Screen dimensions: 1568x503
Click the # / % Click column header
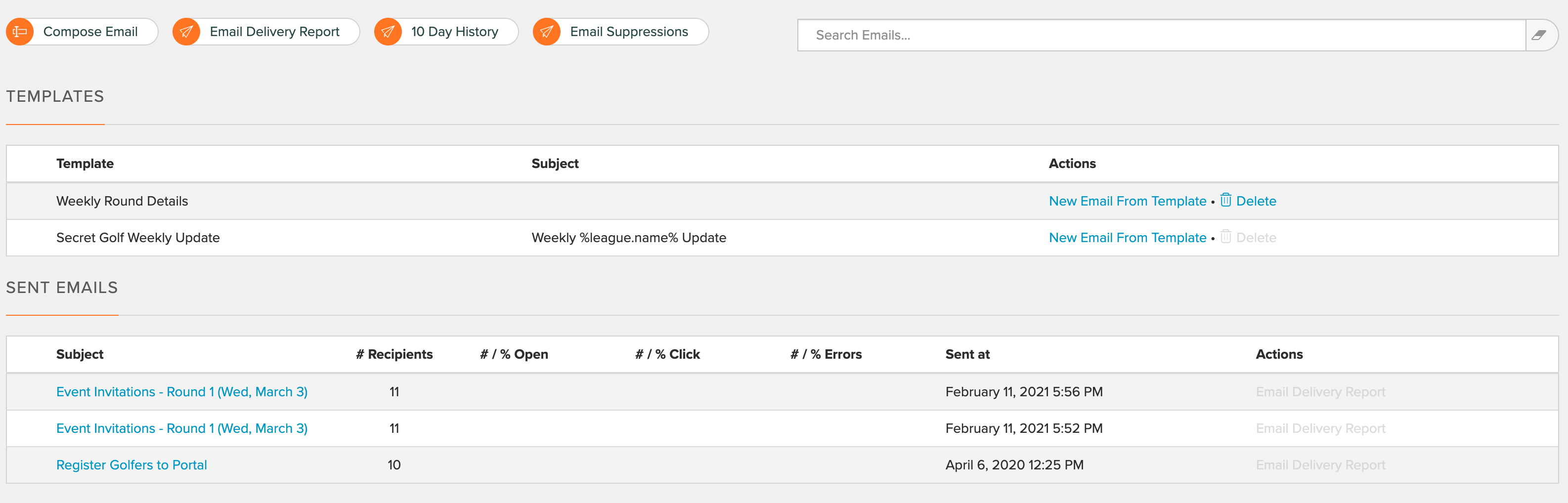(668, 355)
